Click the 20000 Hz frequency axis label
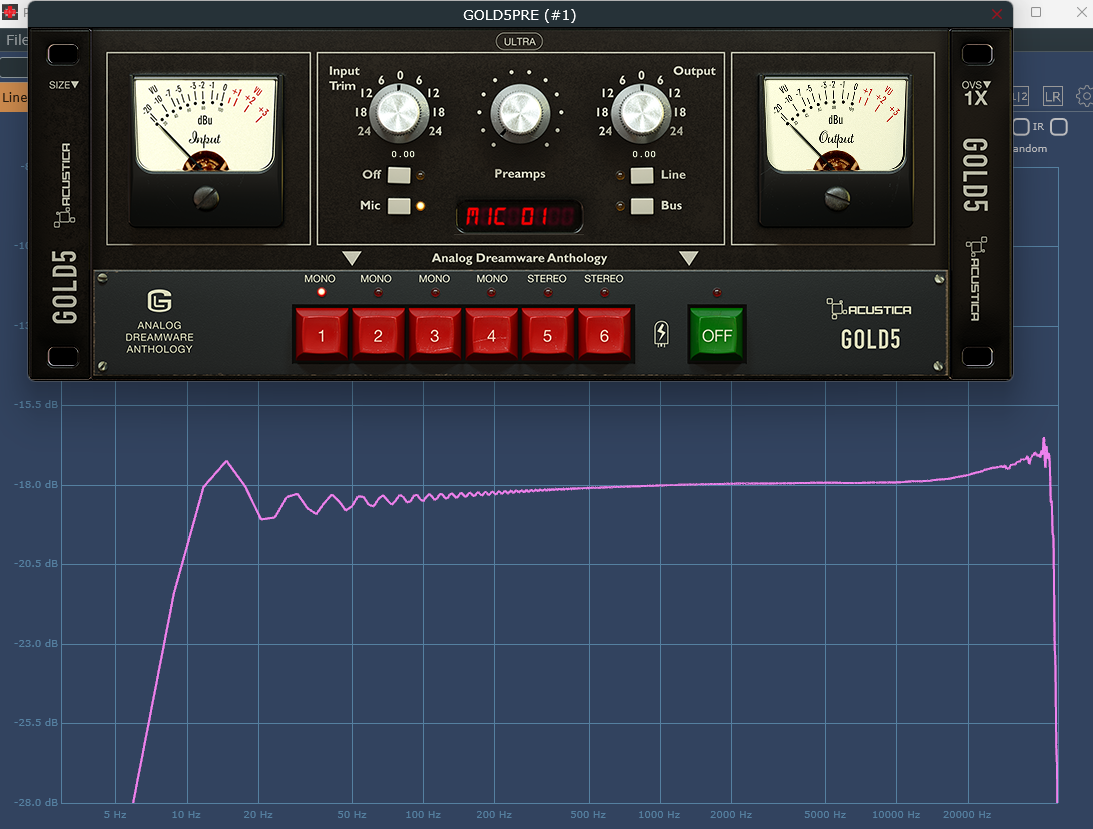The height and width of the screenshot is (829, 1093). tap(966, 814)
